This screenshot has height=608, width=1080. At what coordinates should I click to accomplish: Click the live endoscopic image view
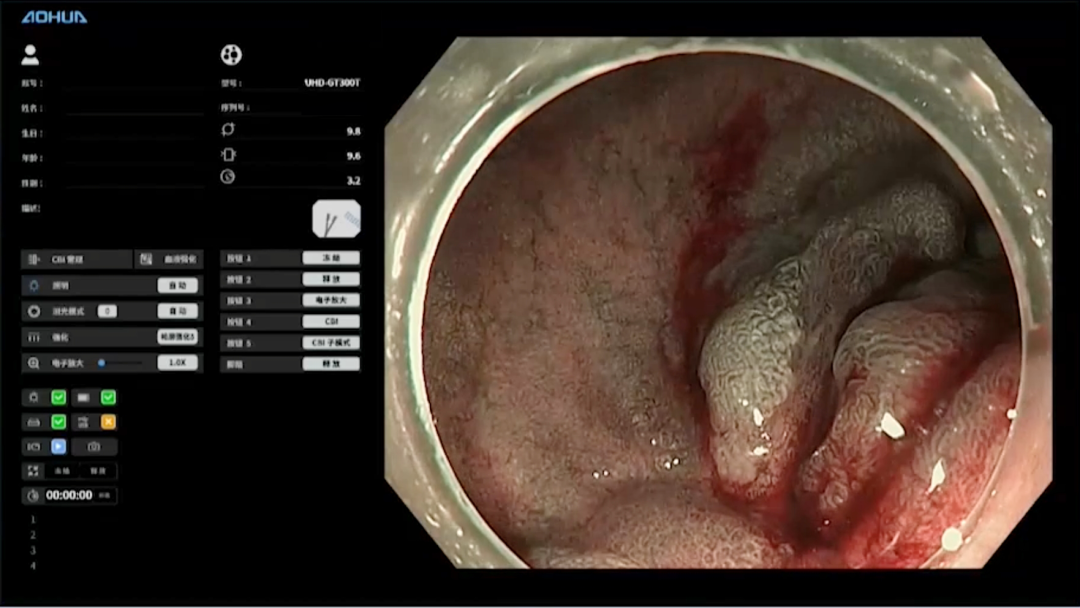[718, 303]
